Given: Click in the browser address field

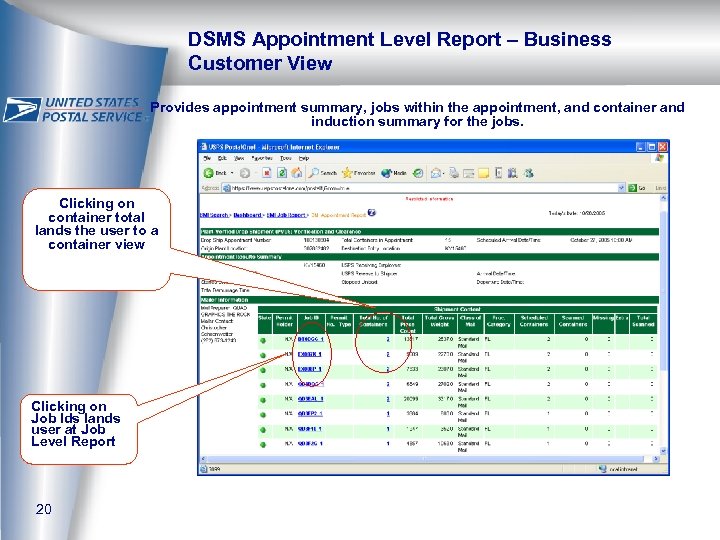Looking at the screenshot, I should pos(423,188).
